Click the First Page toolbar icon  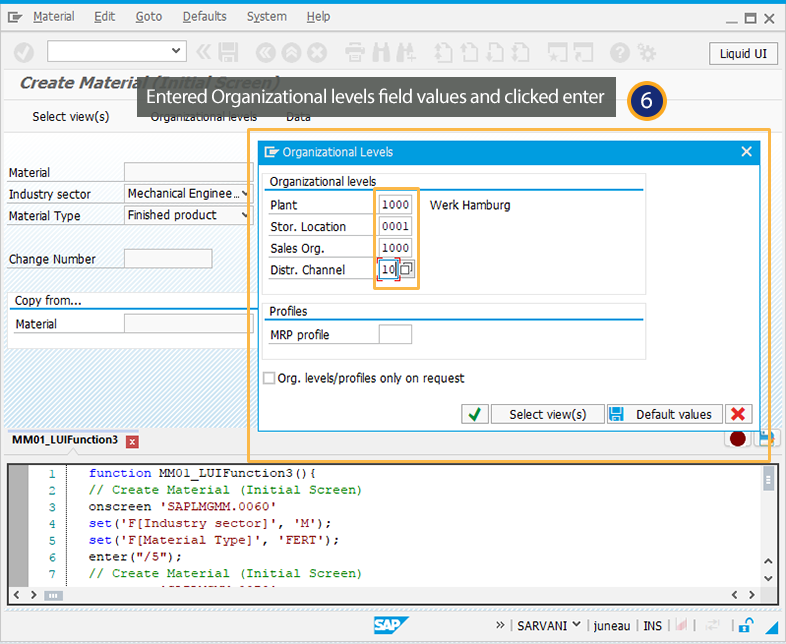(443, 52)
